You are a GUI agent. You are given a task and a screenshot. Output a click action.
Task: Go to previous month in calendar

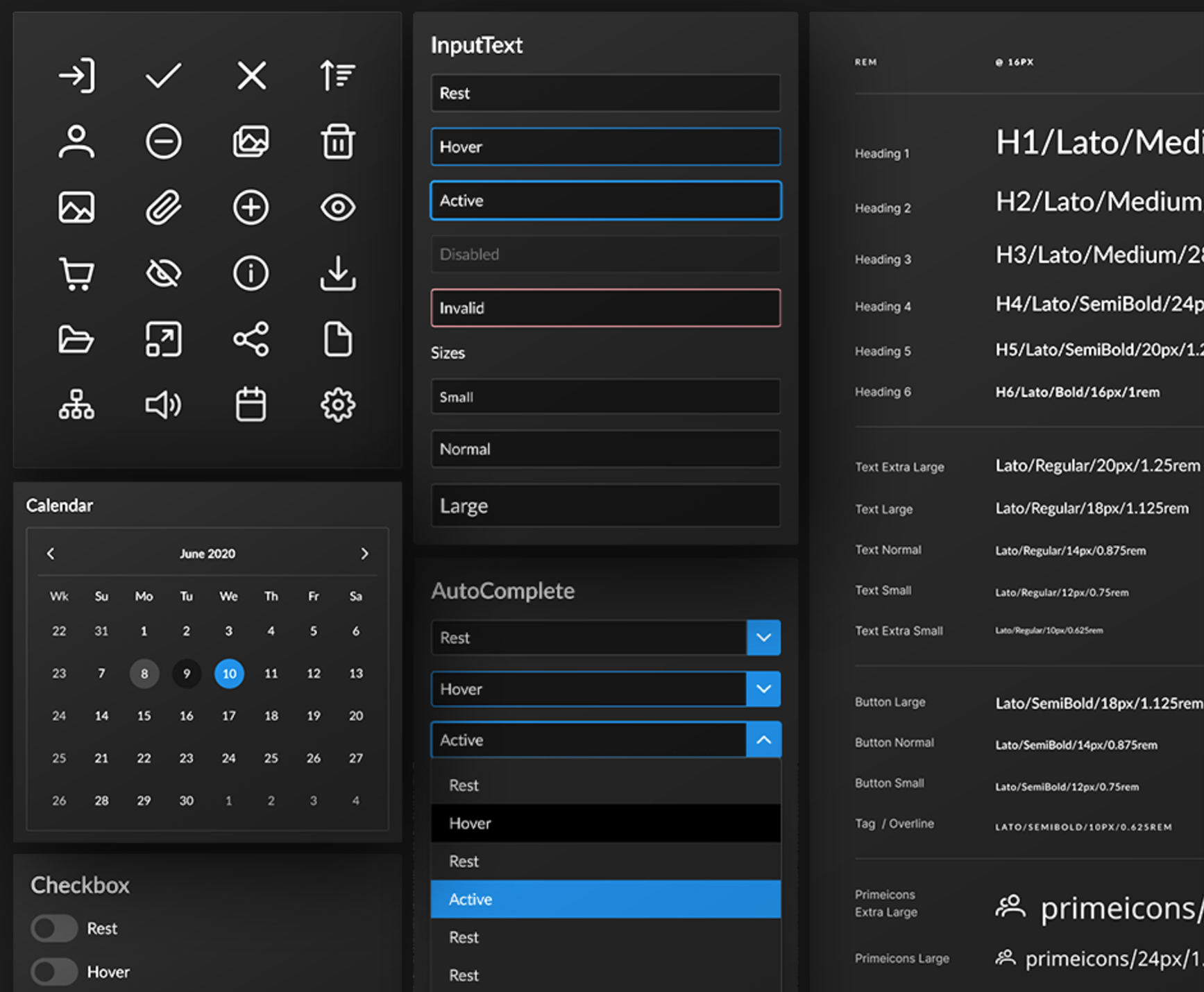(51, 554)
